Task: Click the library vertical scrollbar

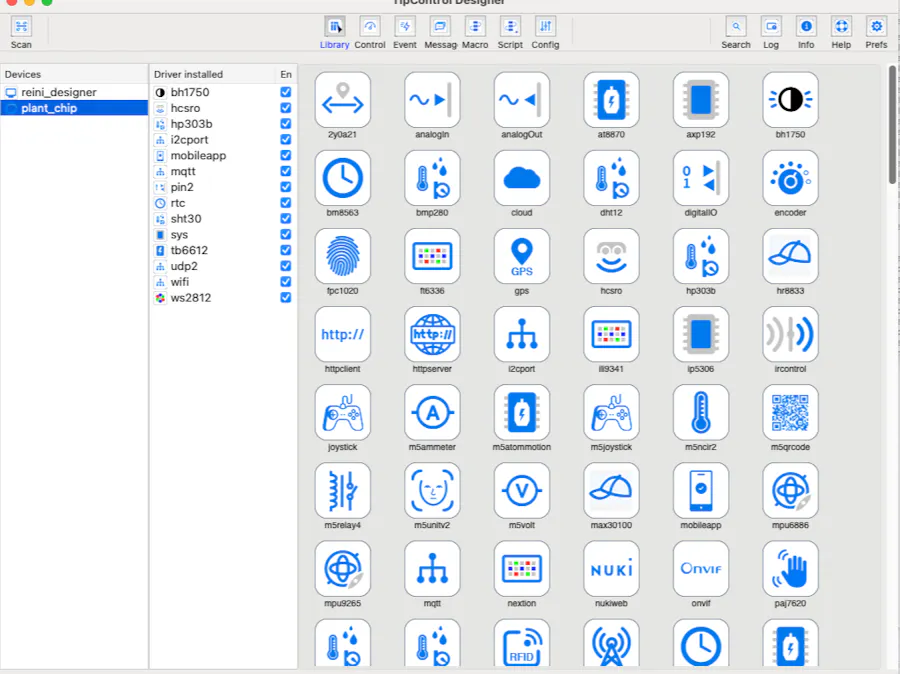Action: coord(892,125)
